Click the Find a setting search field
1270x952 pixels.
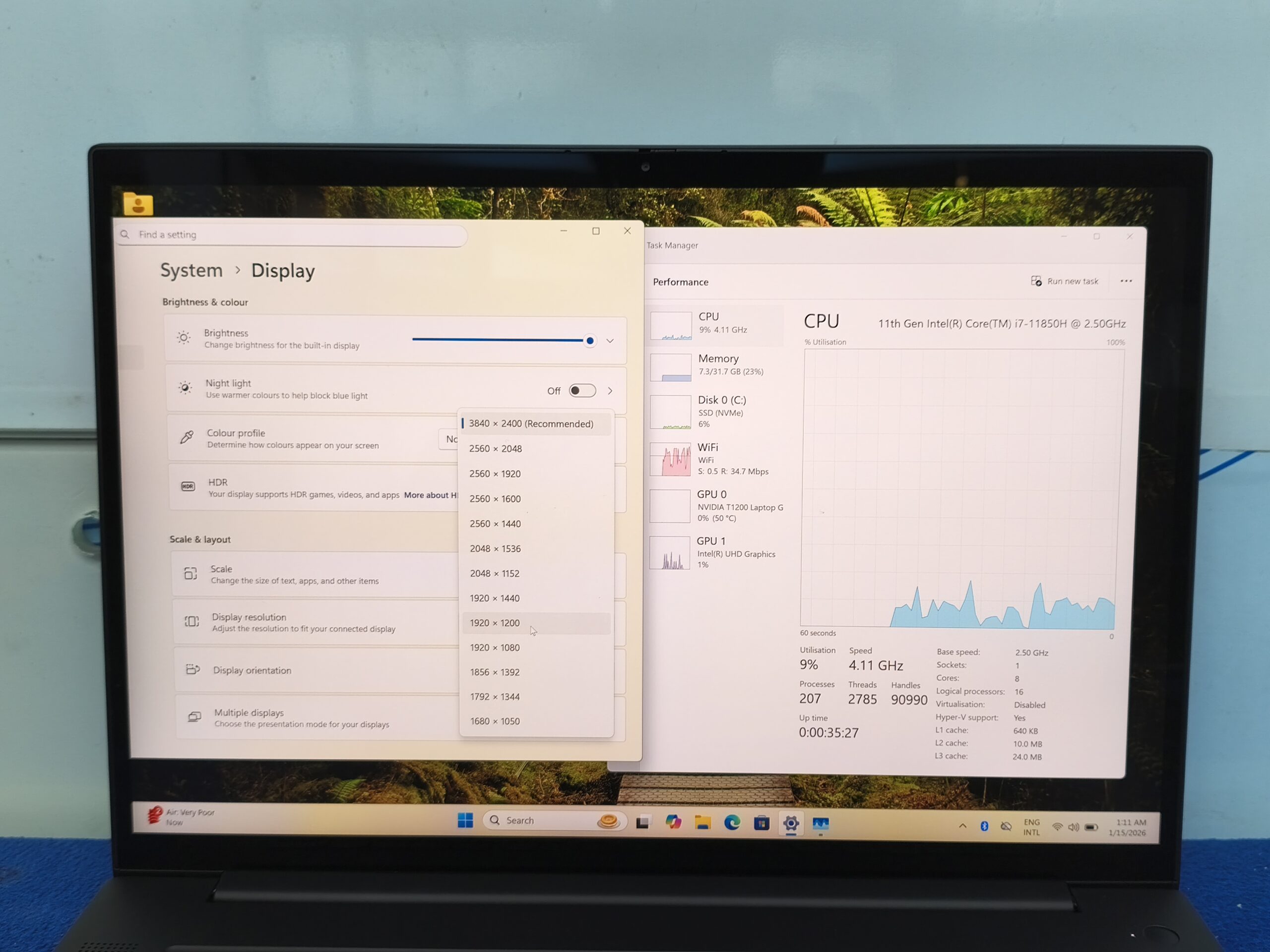[293, 235]
